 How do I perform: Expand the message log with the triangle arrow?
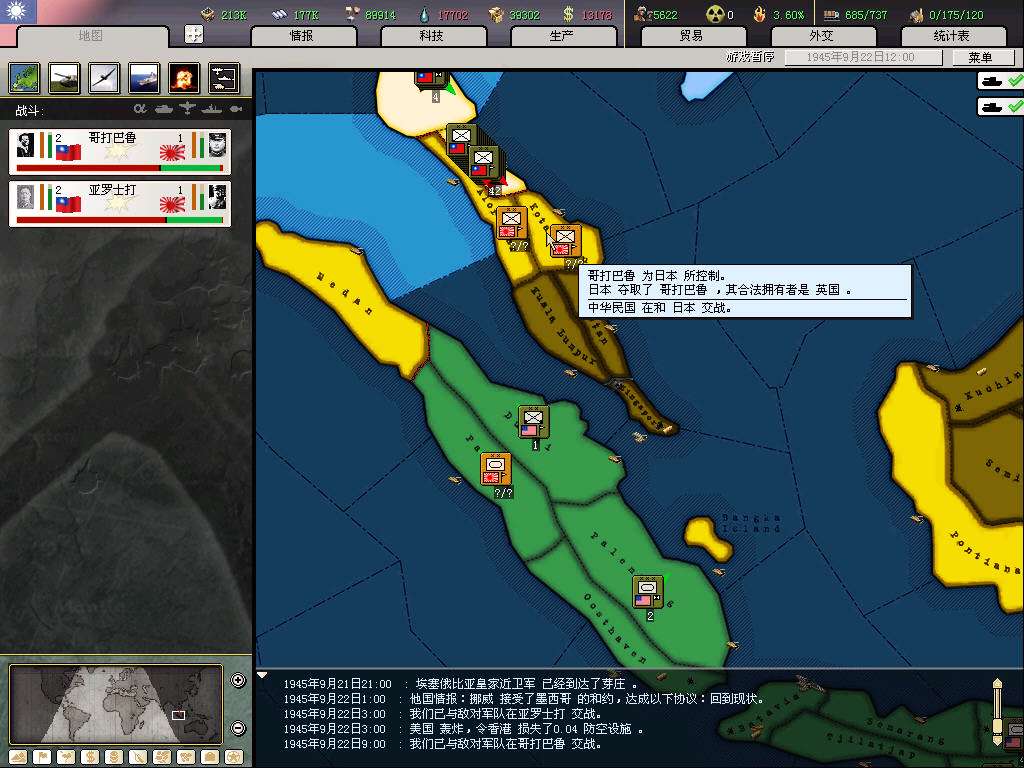click(263, 675)
